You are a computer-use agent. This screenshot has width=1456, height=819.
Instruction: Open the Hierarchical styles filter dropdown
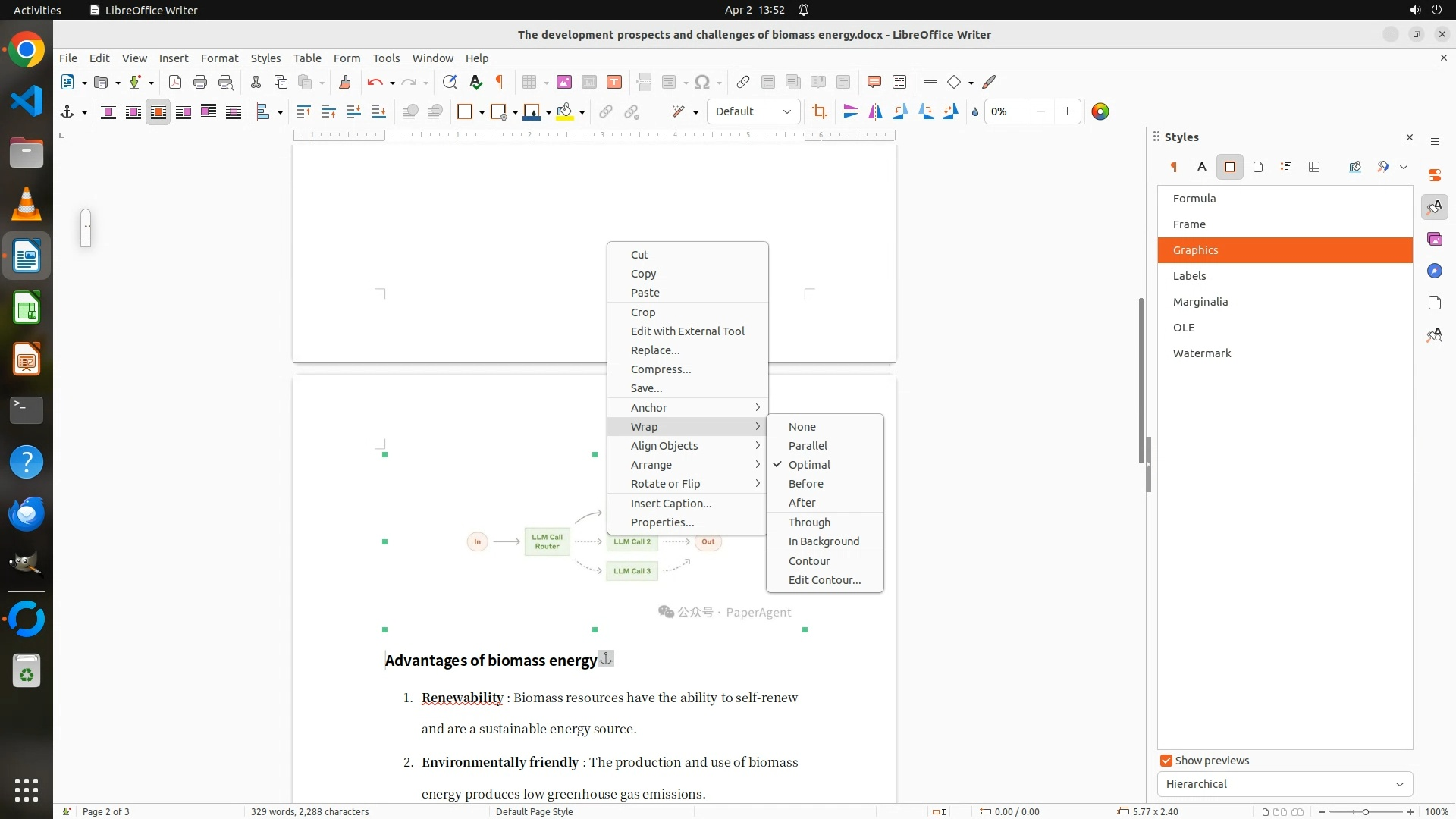[x=1285, y=784]
